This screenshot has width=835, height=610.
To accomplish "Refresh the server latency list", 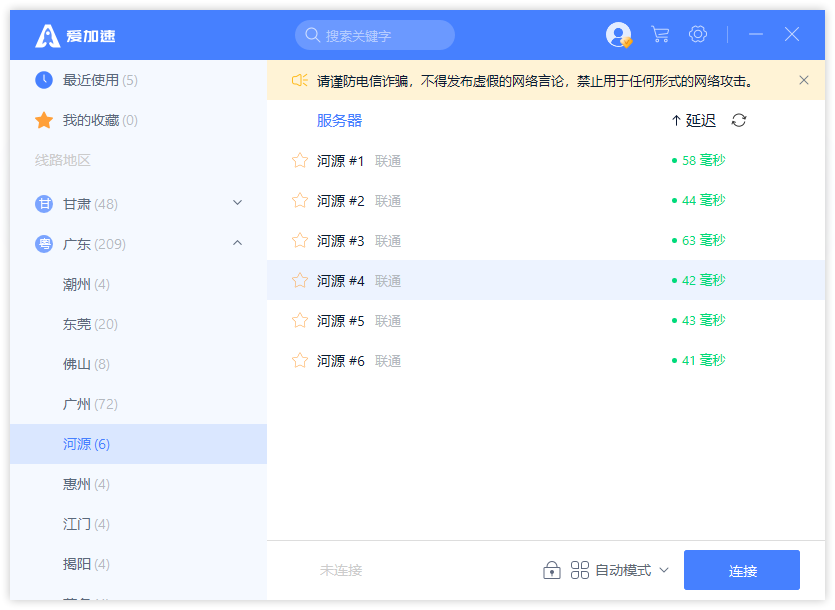I will (739, 120).
